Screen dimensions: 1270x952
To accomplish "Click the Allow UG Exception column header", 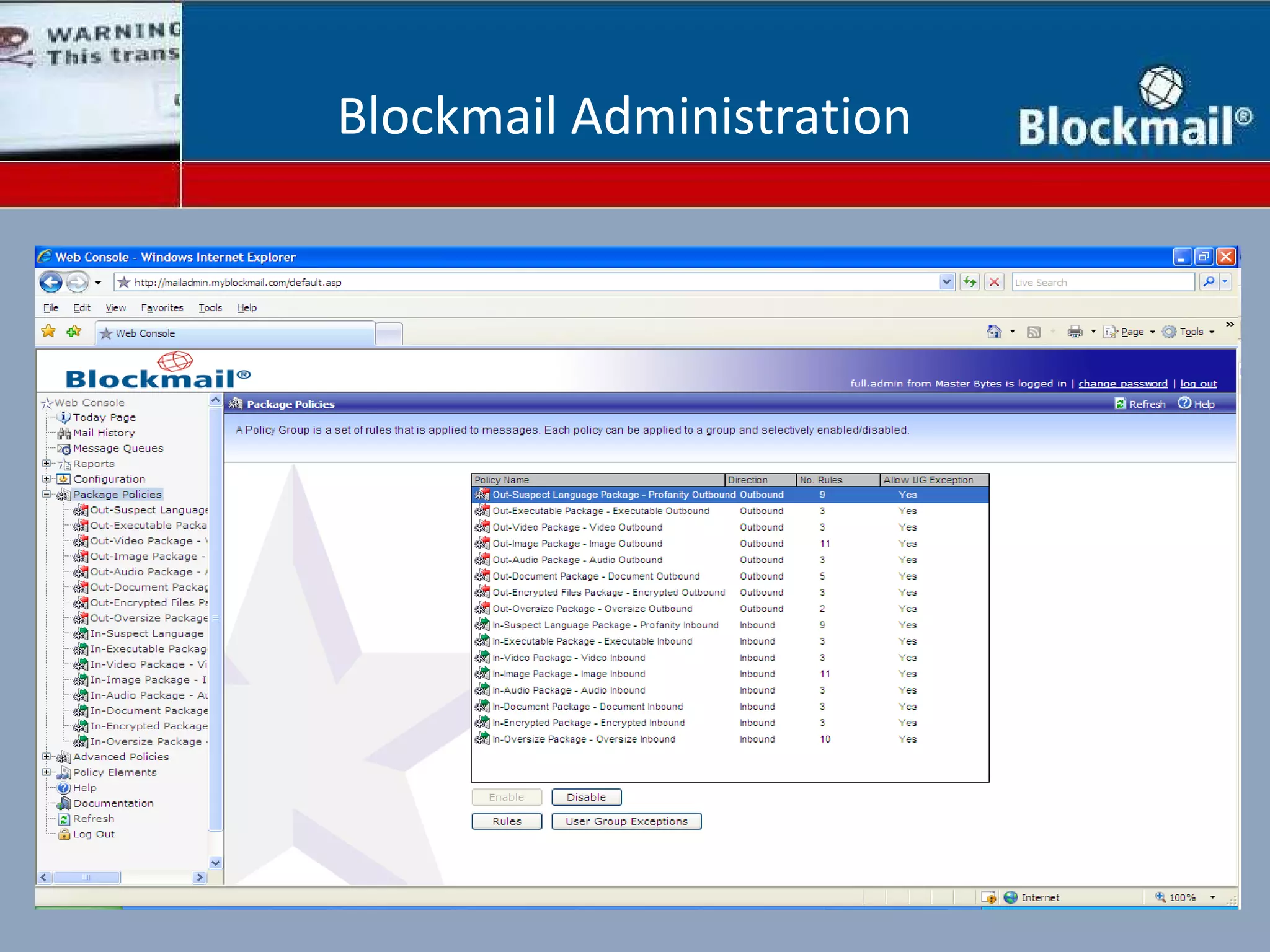I will [934, 480].
